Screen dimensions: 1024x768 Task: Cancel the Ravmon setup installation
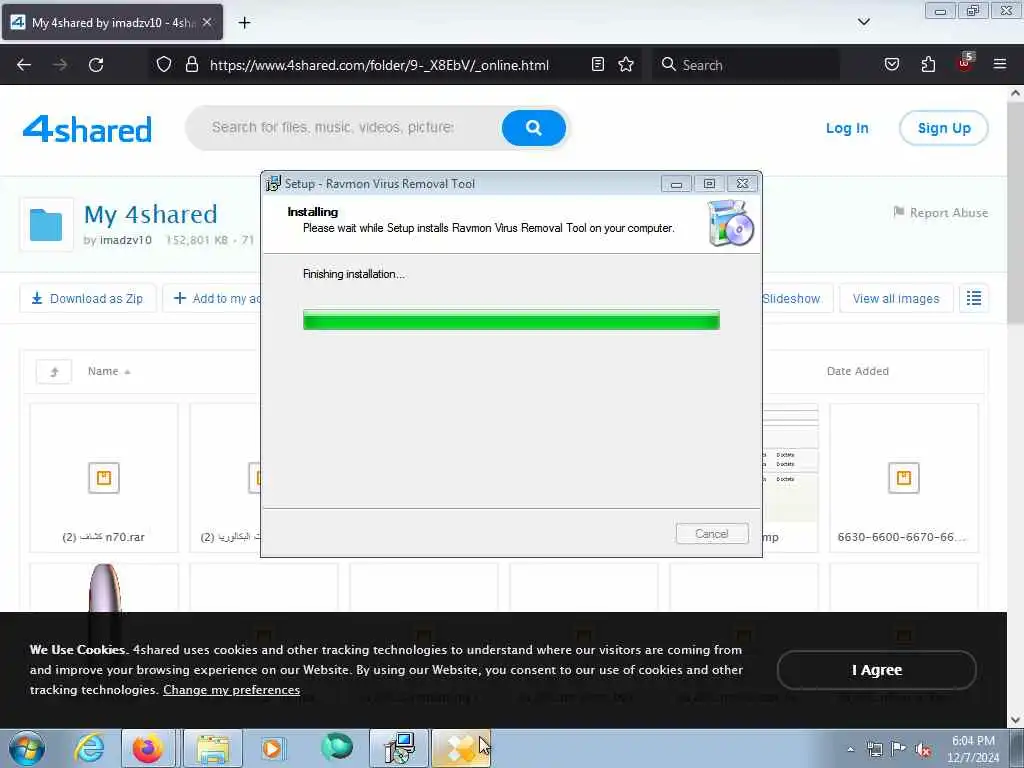(x=712, y=534)
